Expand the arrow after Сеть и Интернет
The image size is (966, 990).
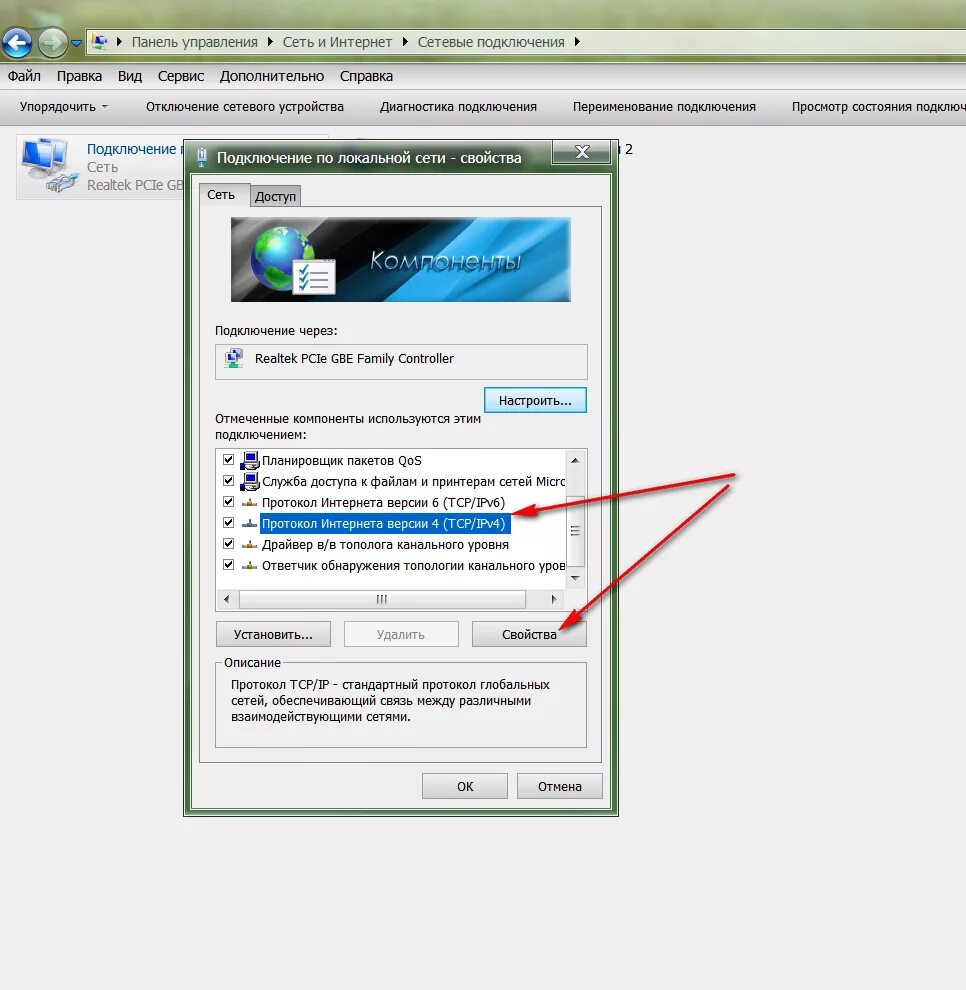coord(405,42)
